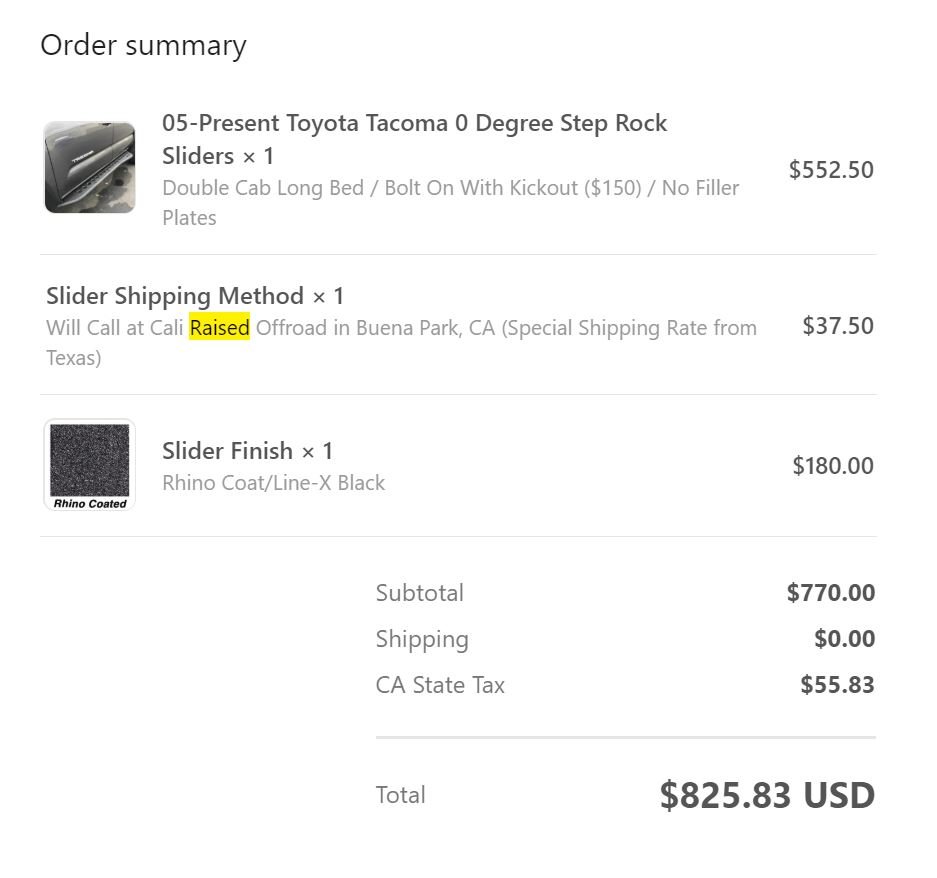Image resolution: width=937 pixels, height=878 pixels.
Task: Click the $0.00 shipping amount
Action: tap(845, 638)
